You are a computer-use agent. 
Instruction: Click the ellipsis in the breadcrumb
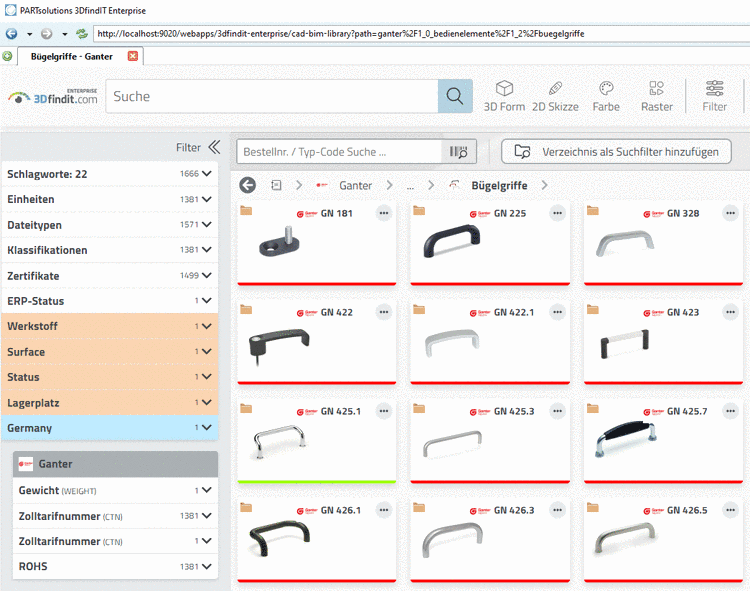pos(410,186)
